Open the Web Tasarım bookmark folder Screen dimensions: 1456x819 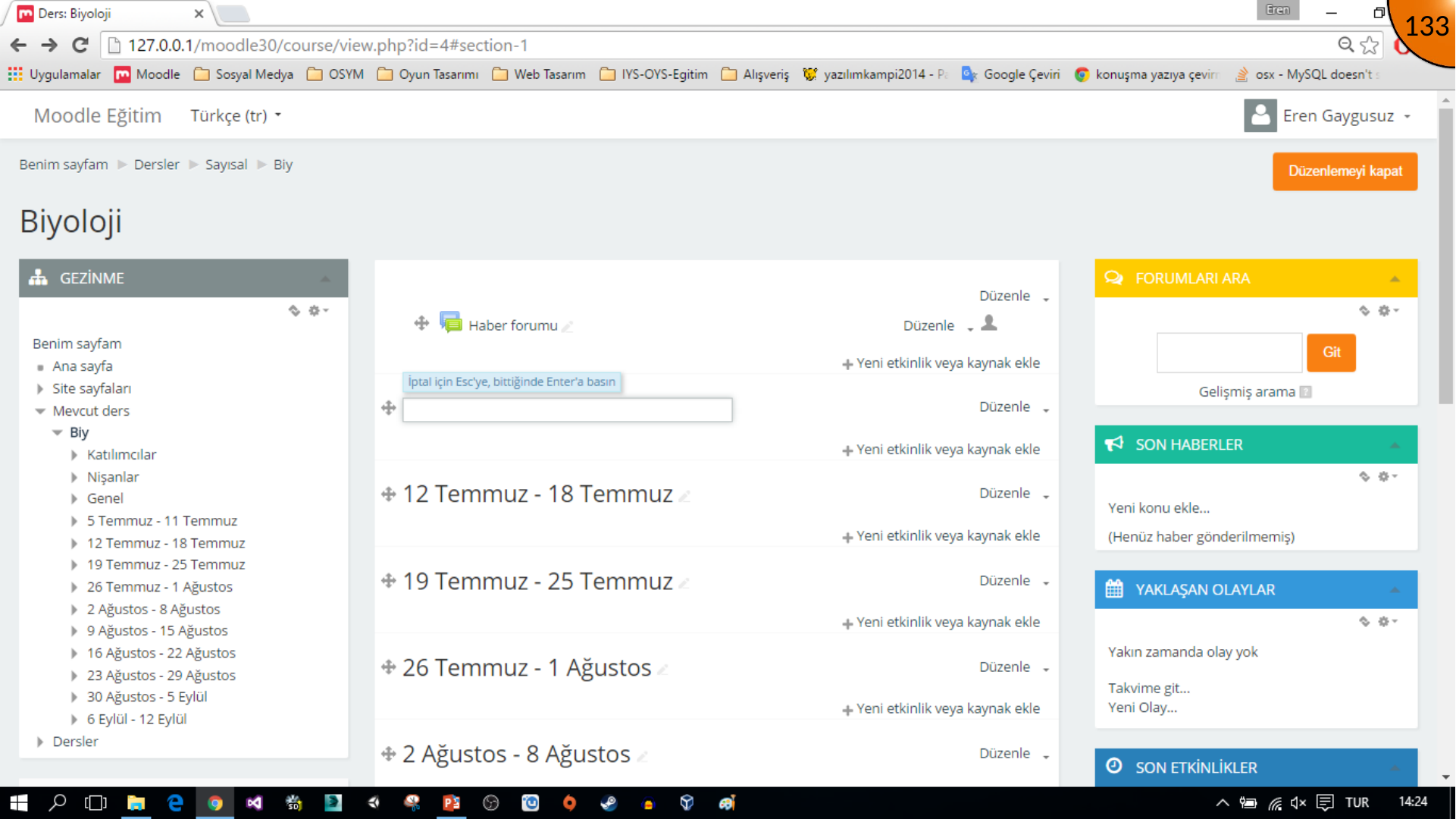[x=539, y=74]
